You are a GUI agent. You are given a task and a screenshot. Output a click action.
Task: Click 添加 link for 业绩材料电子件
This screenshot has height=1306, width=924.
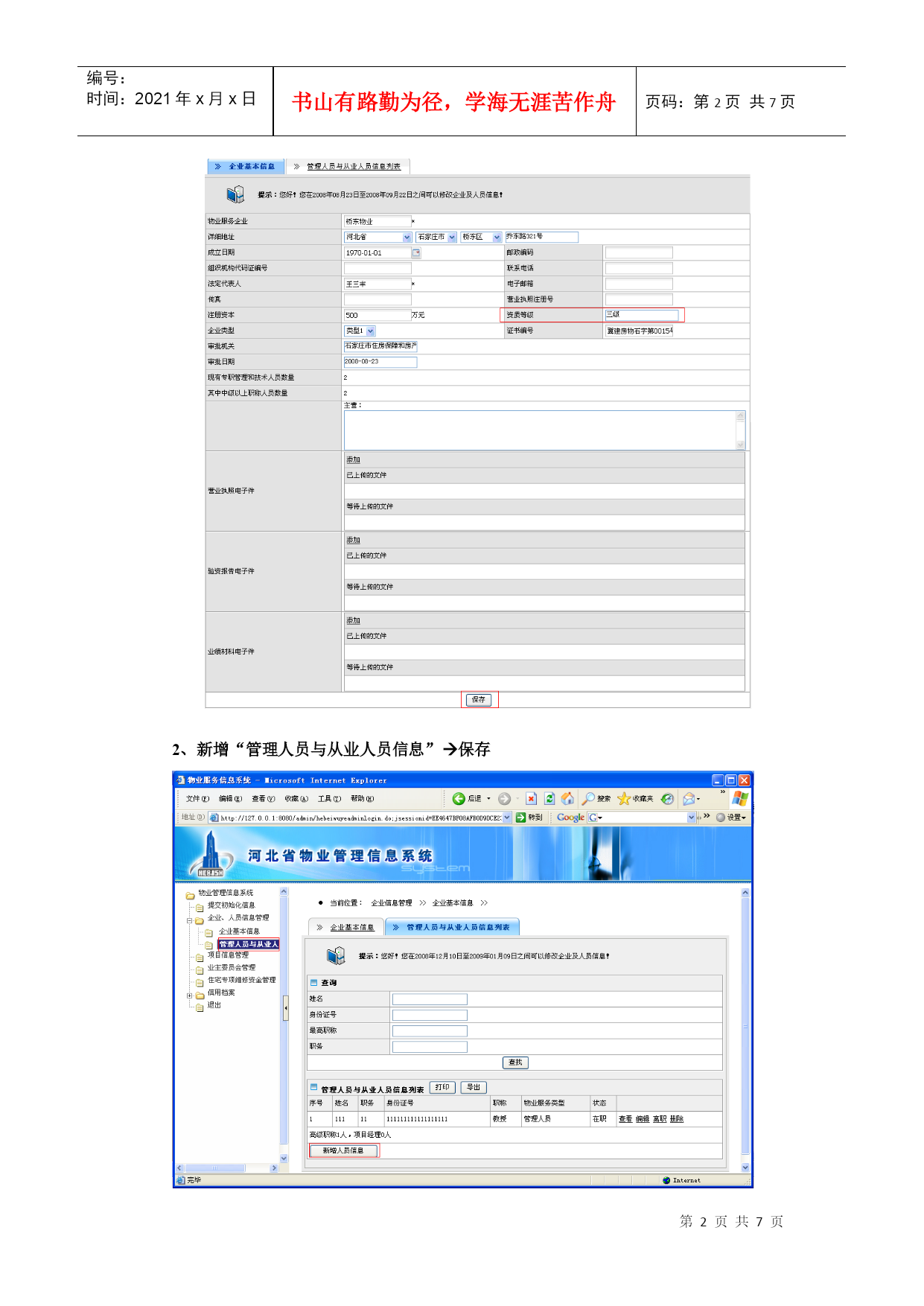pos(353,621)
